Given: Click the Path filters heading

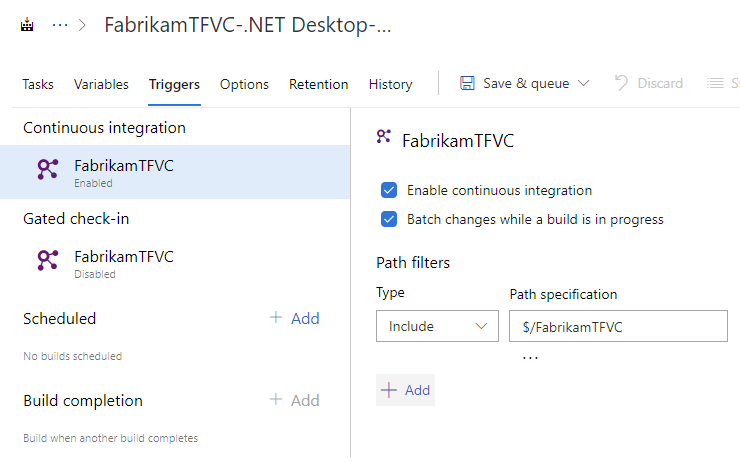Looking at the screenshot, I should [413, 263].
